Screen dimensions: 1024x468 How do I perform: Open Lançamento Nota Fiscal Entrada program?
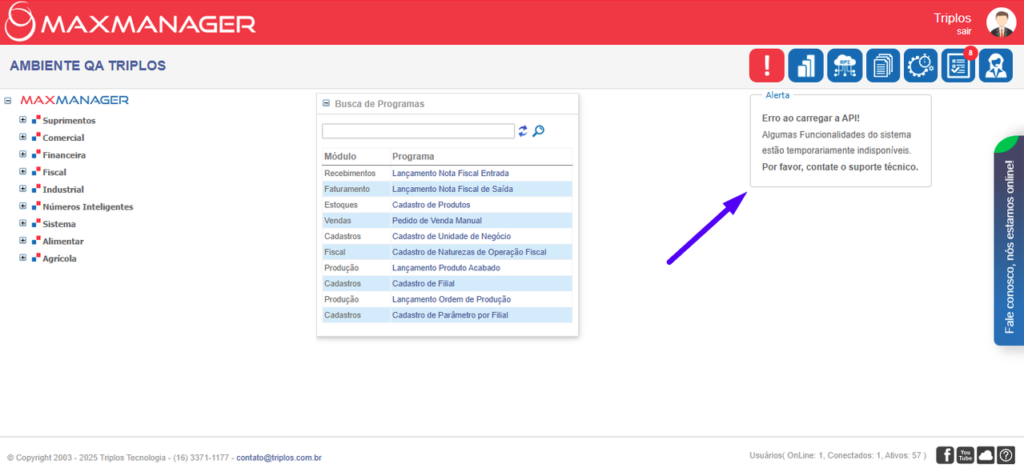[x=450, y=173]
